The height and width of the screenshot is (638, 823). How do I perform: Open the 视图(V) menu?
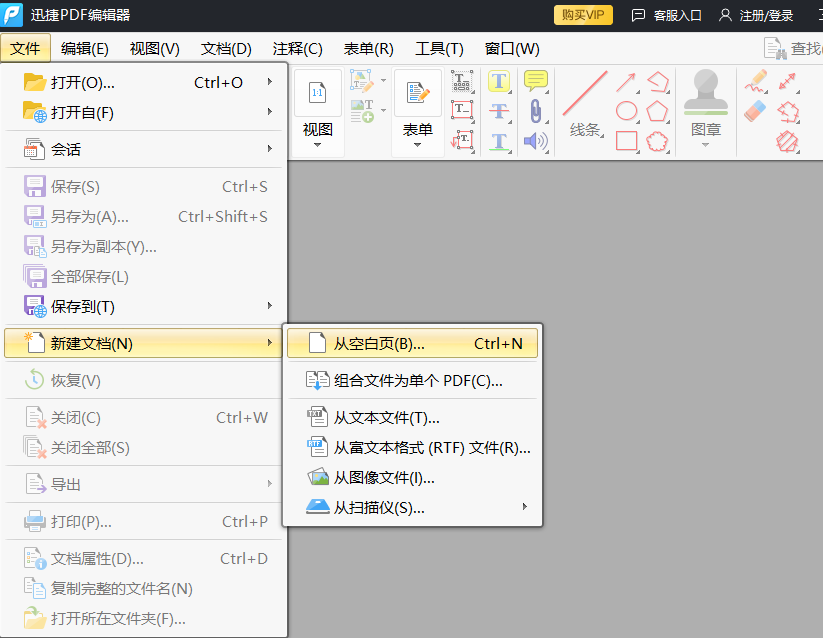[154, 48]
